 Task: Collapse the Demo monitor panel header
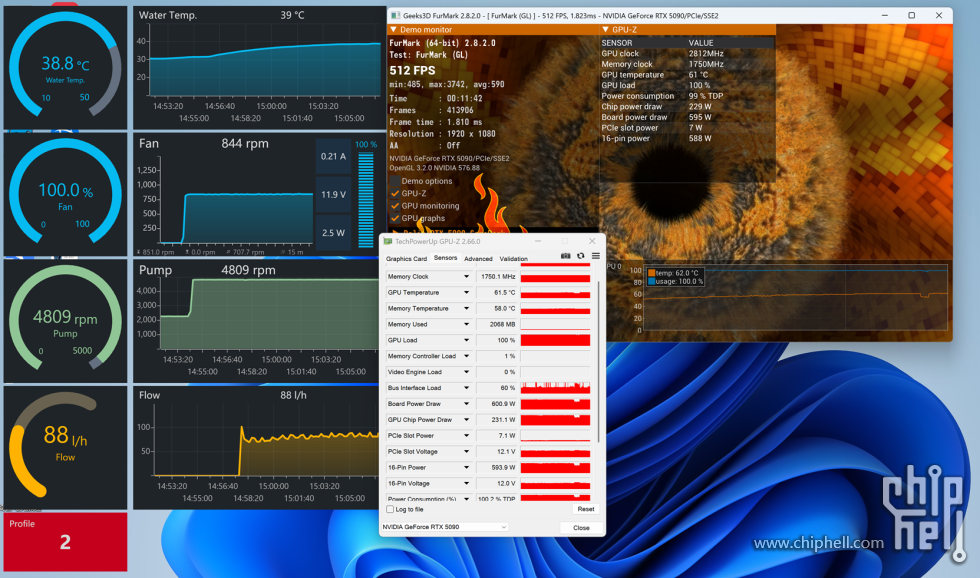click(x=393, y=29)
